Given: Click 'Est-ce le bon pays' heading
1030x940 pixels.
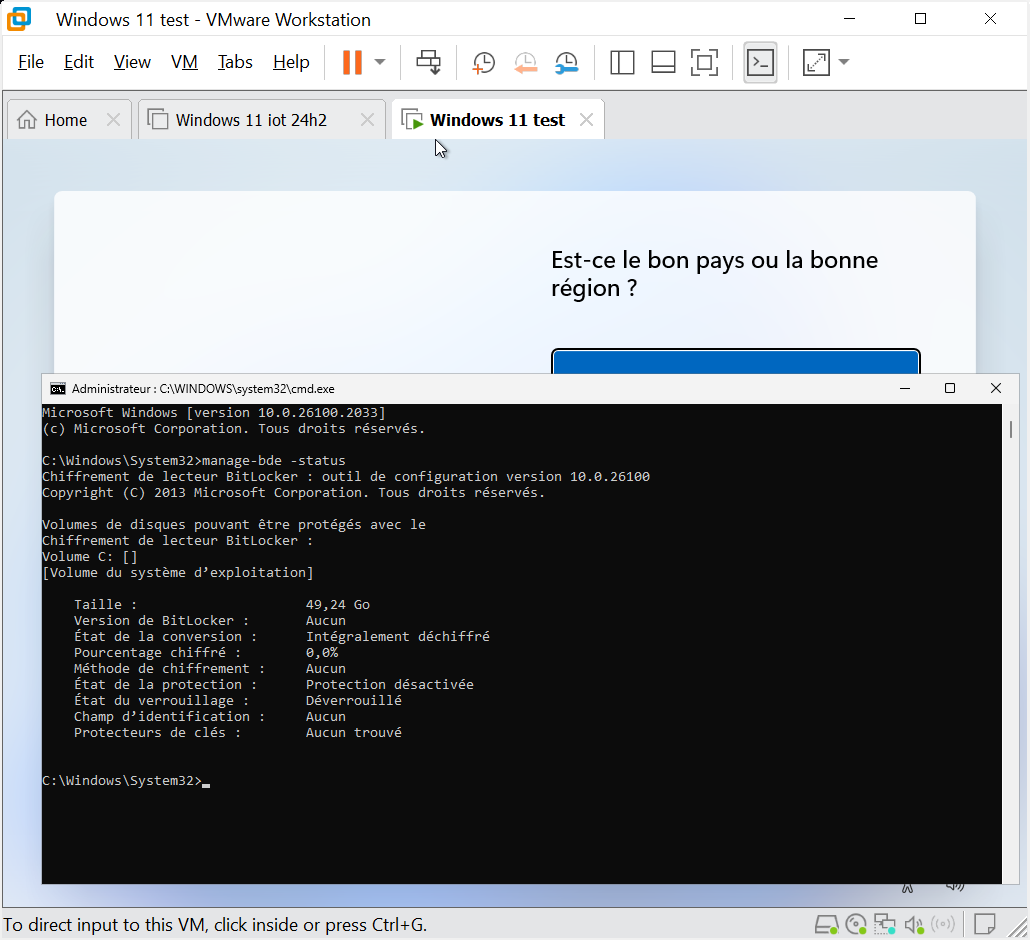Looking at the screenshot, I should pos(715,274).
